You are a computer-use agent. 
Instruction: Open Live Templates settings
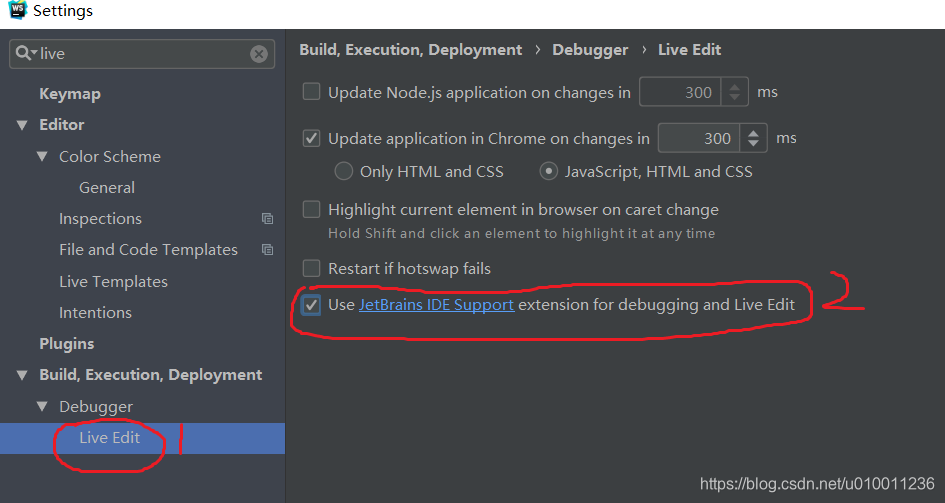tap(113, 281)
